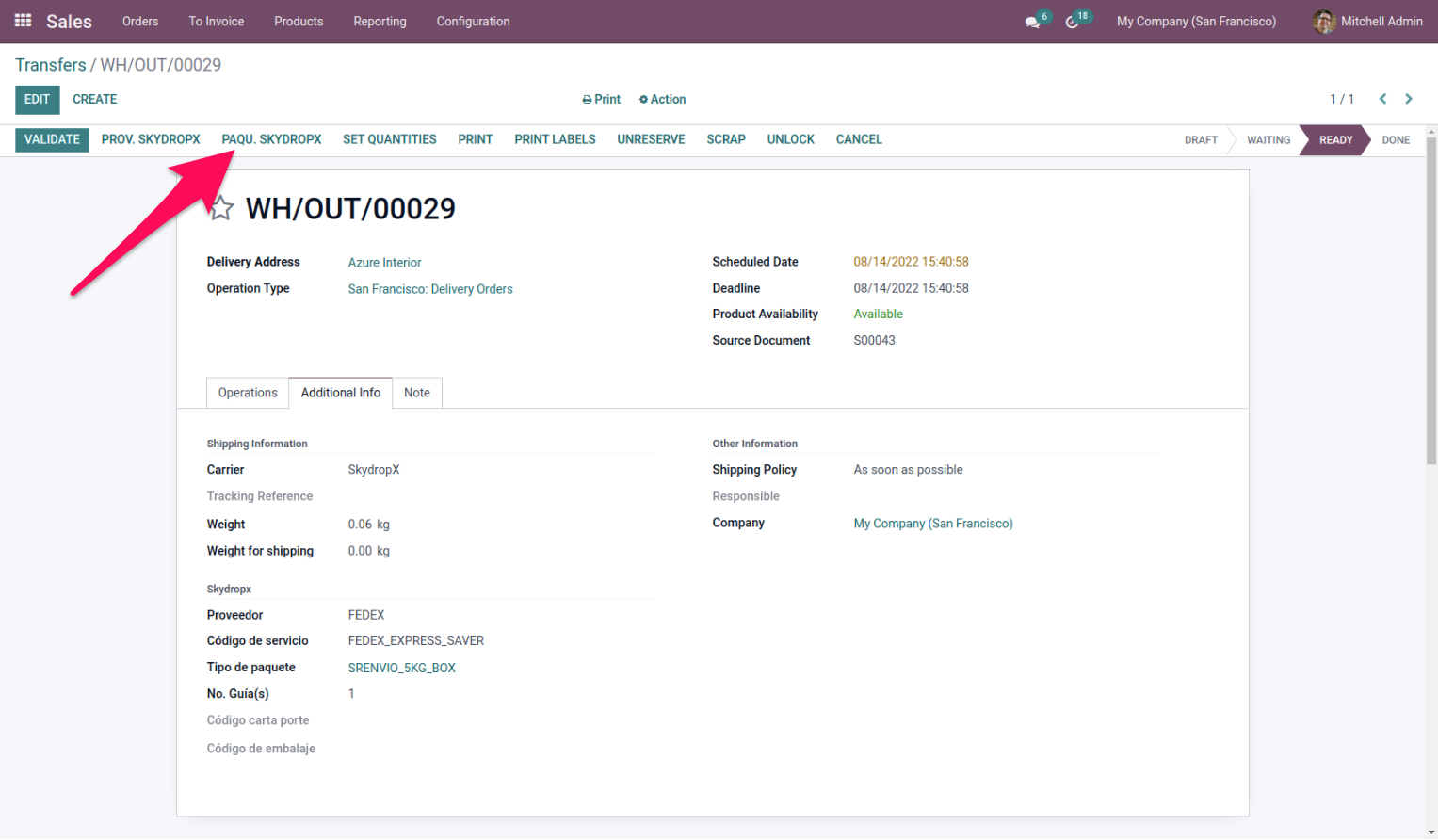Click Mitchell Admin user avatar

point(1324,22)
